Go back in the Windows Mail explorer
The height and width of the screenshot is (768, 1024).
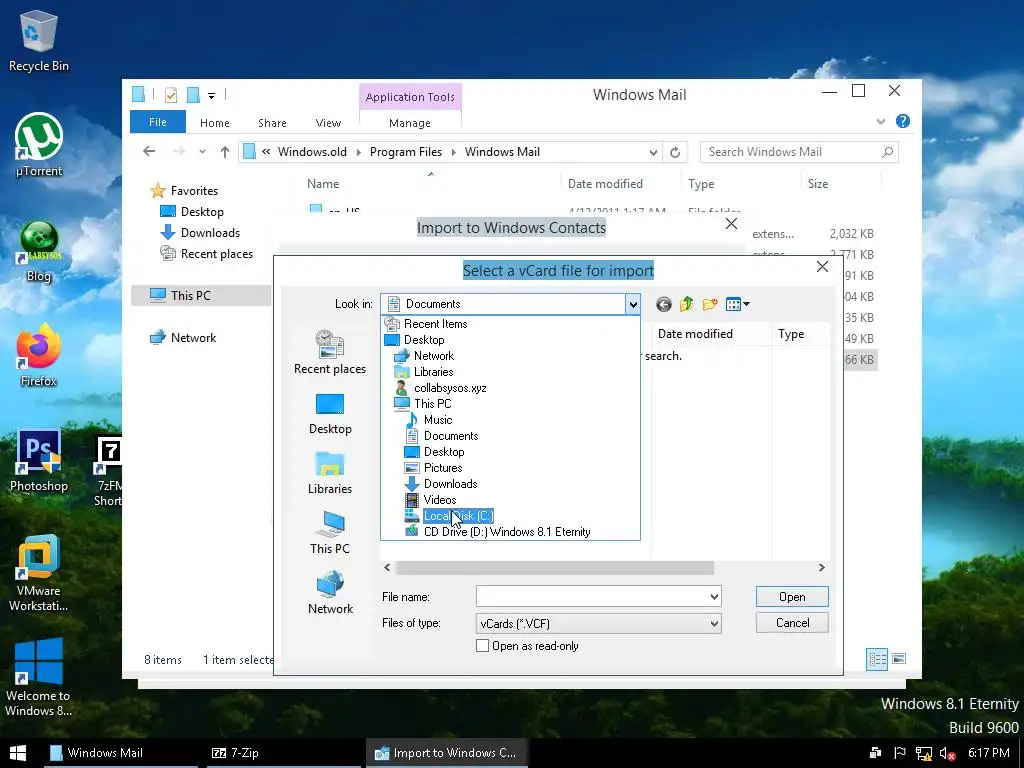pyautogui.click(x=150, y=152)
